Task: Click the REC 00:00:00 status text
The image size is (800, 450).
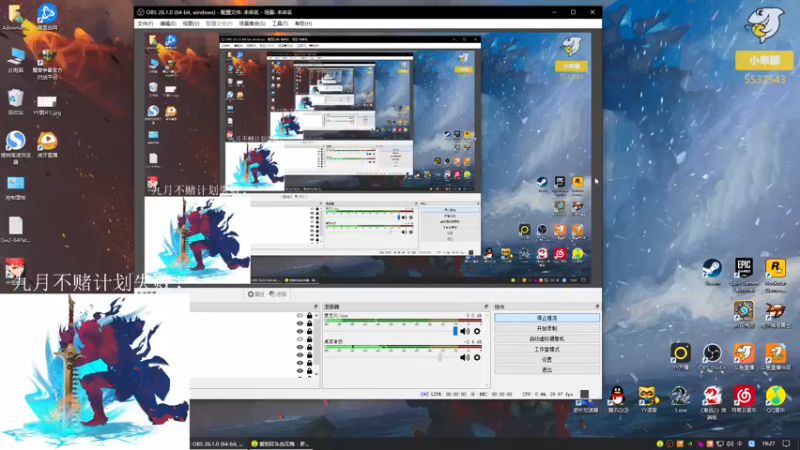Action: (495, 394)
